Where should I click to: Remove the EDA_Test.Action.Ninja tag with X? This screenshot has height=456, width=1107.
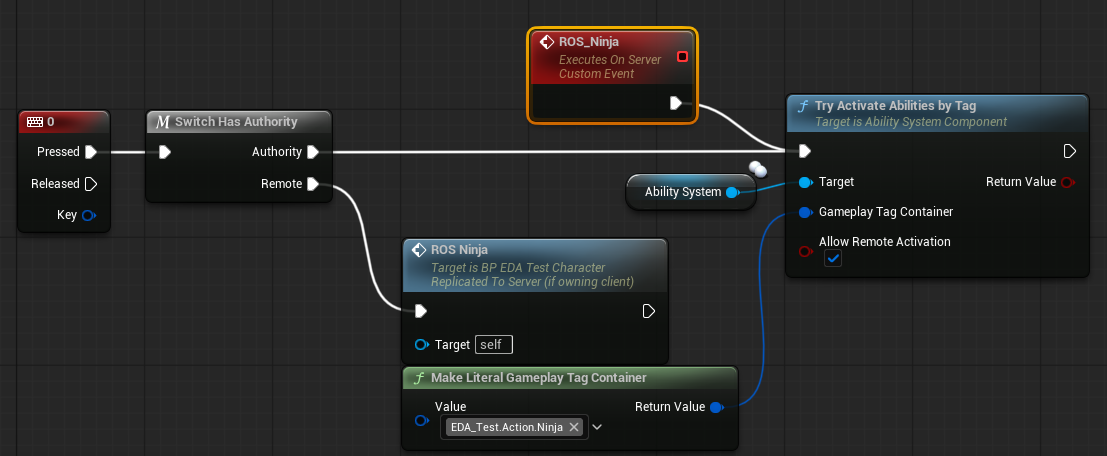coord(574,427)
